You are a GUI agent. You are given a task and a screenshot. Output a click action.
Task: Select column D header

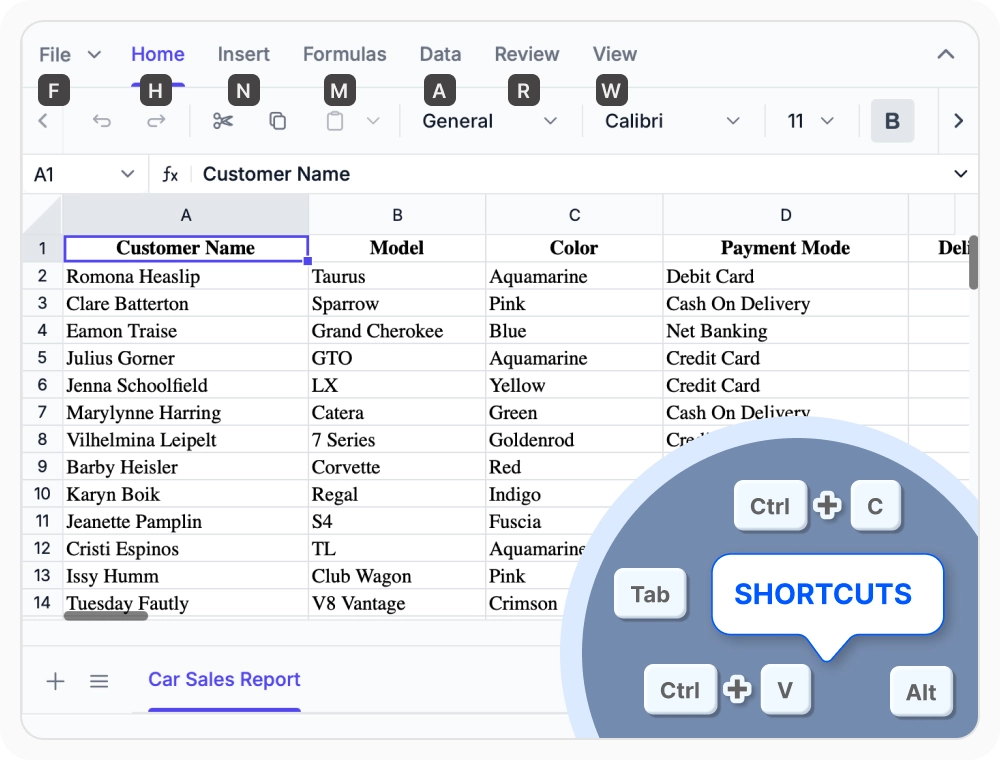[786, 216]
